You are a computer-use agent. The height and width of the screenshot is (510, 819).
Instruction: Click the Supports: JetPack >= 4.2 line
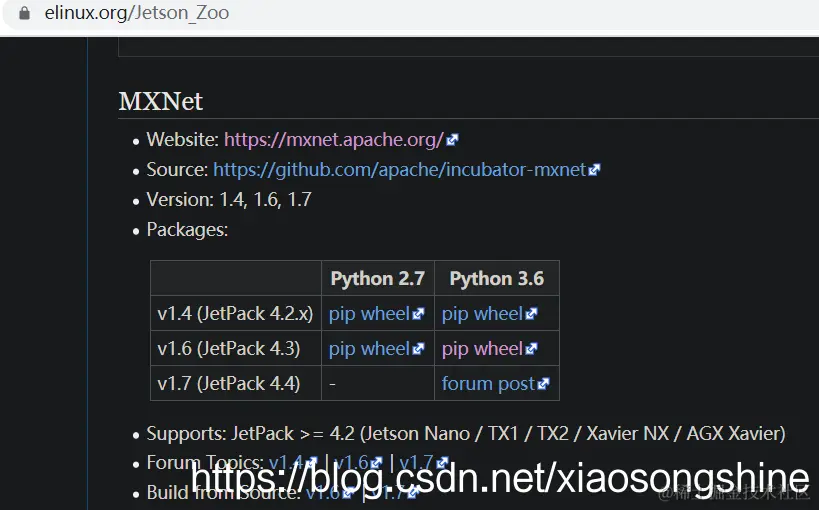(466, 434)
